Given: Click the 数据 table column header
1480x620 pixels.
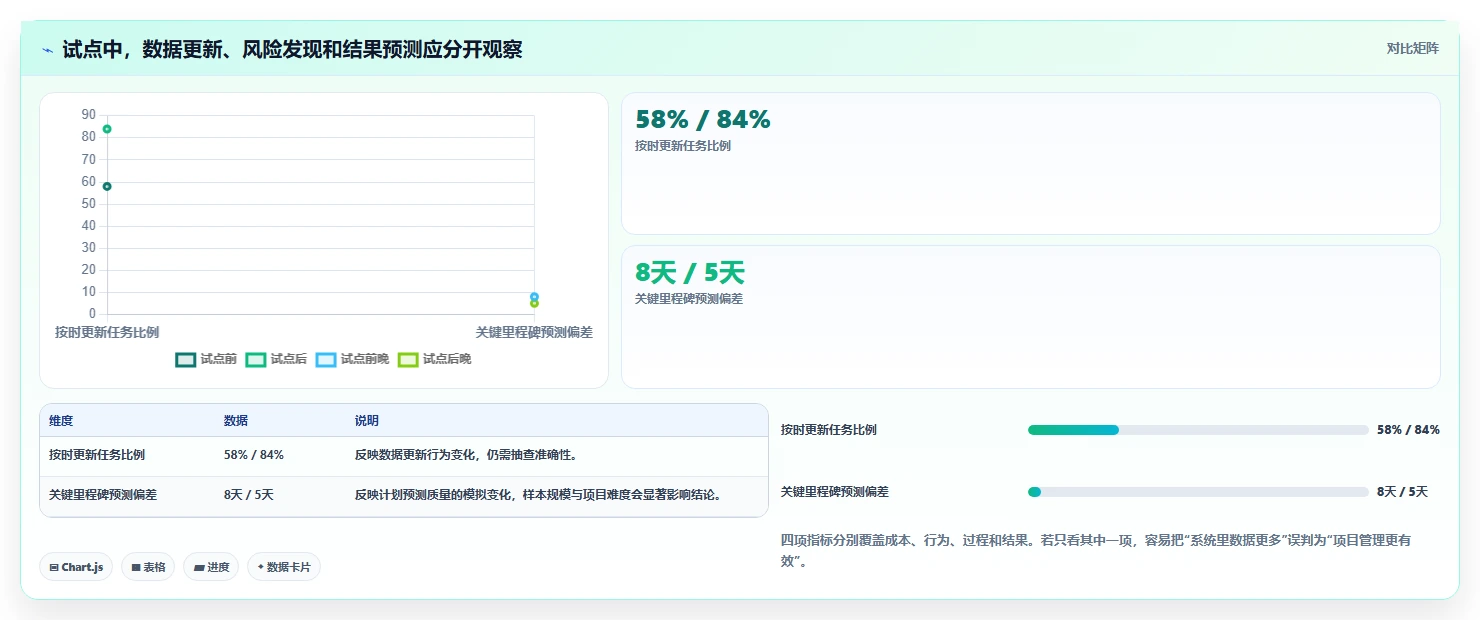Looking at the screenshot, I should (236, 421).
